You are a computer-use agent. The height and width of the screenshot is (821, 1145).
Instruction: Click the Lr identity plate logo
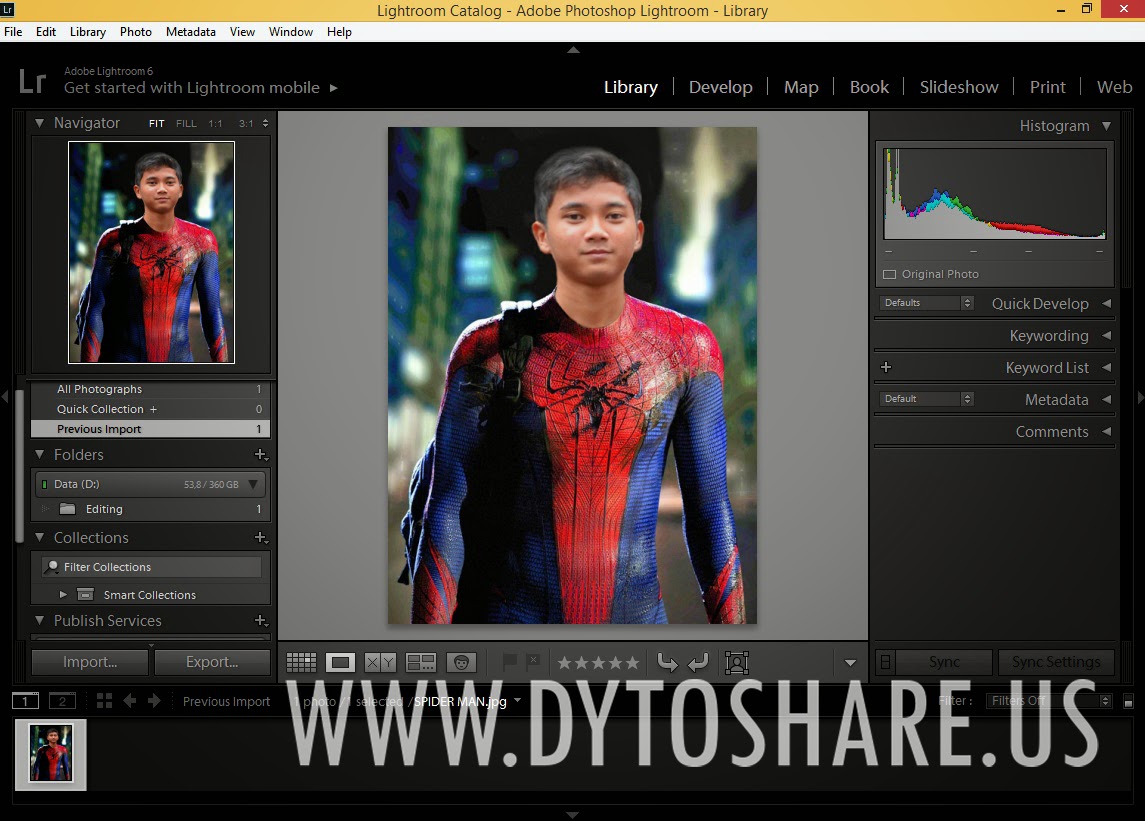pyautogui.click(x=32, y=81)
